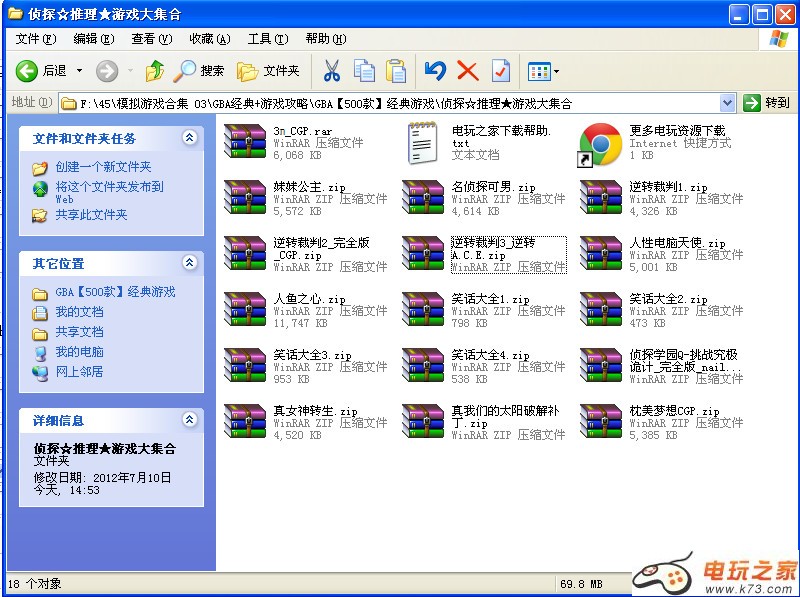Image resolution: width=800 pixels, height=597 pixels.
Task: Click the Paste clipboard icon in toolbar
Action: pyautogui.click(x=397, y=71)
